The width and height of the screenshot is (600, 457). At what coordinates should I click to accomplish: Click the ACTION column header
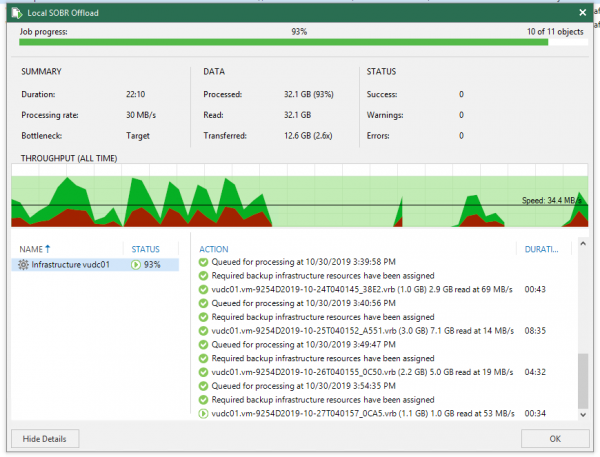coord(215,248)
